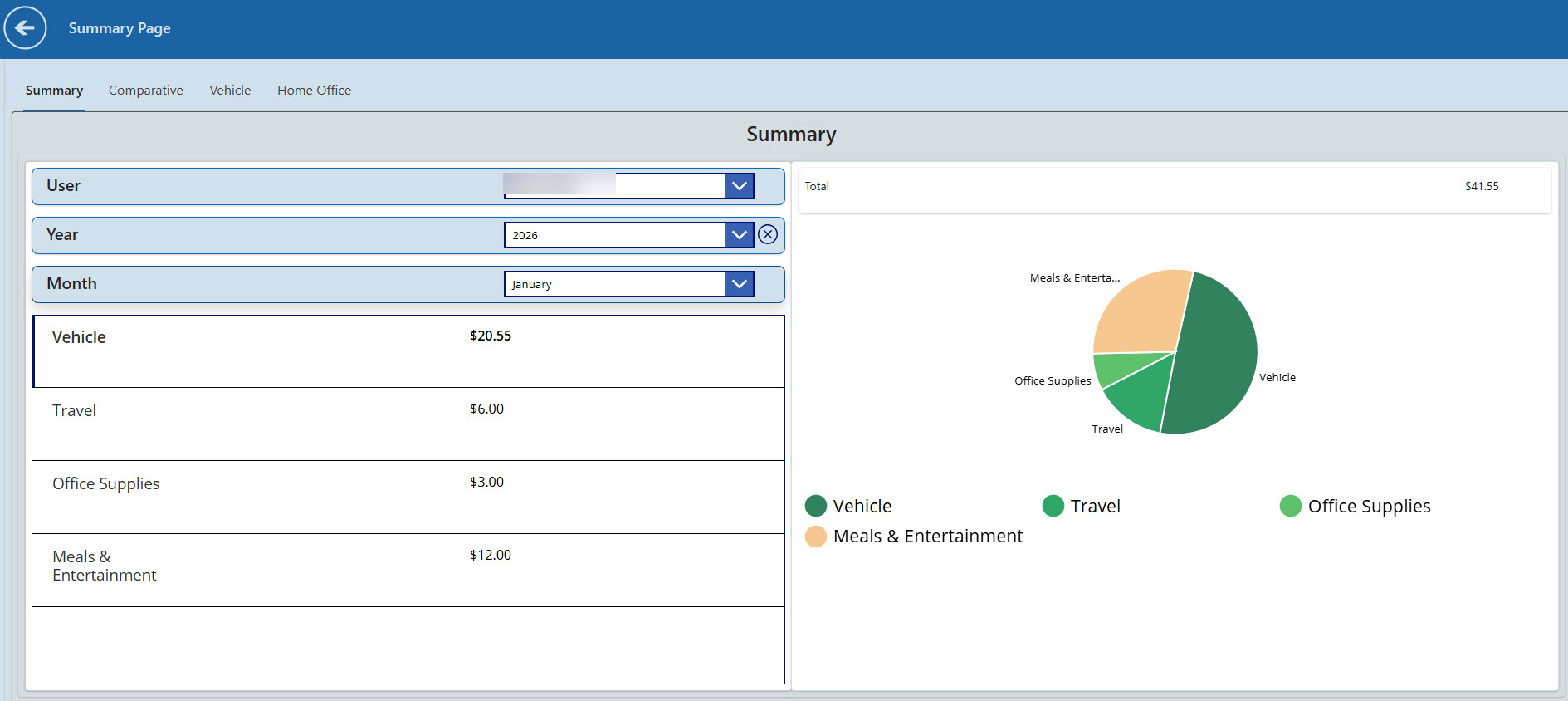Click the back arrow icon
Screen dimensions: 1568x701
point(25,28)
